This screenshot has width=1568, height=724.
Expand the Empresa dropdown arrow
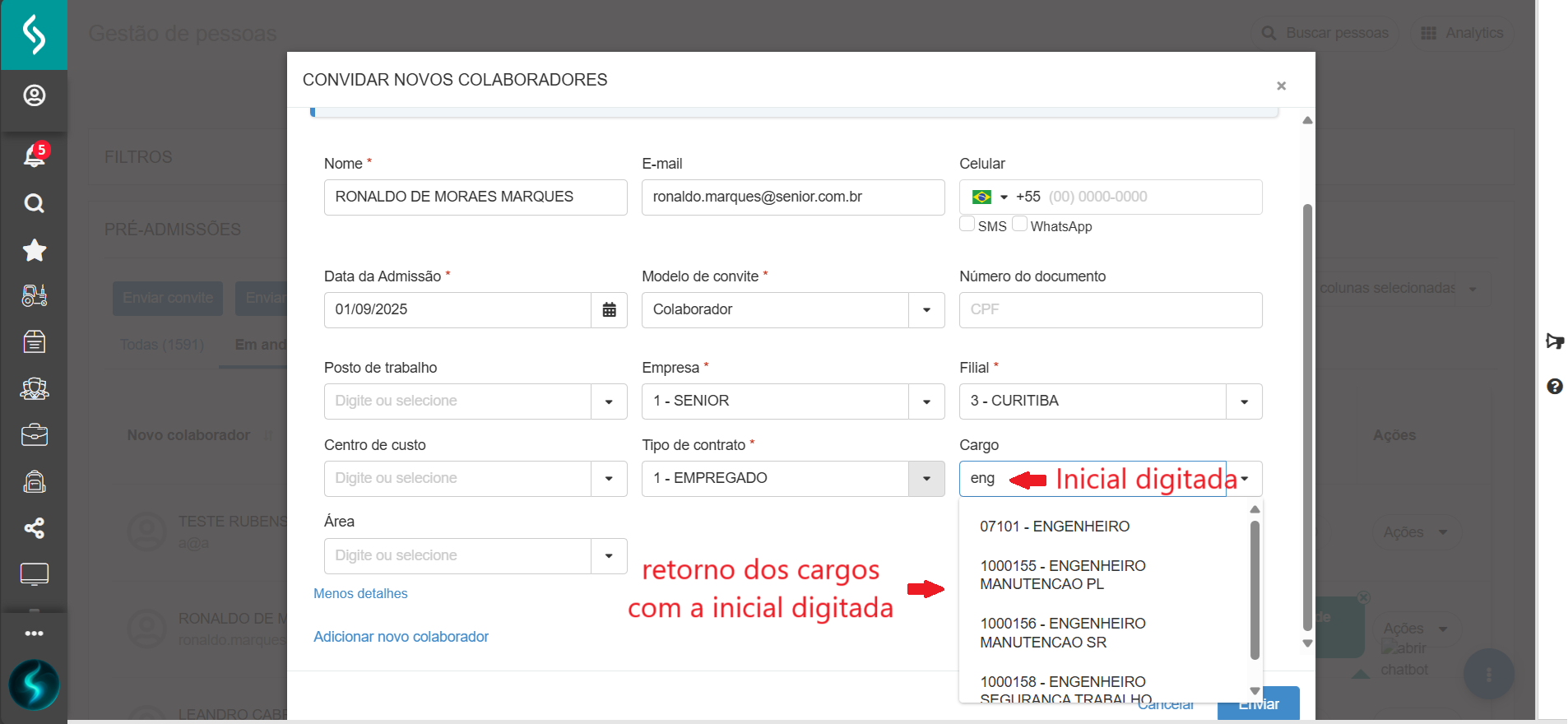pyautogui.click(x=926, y=401)
